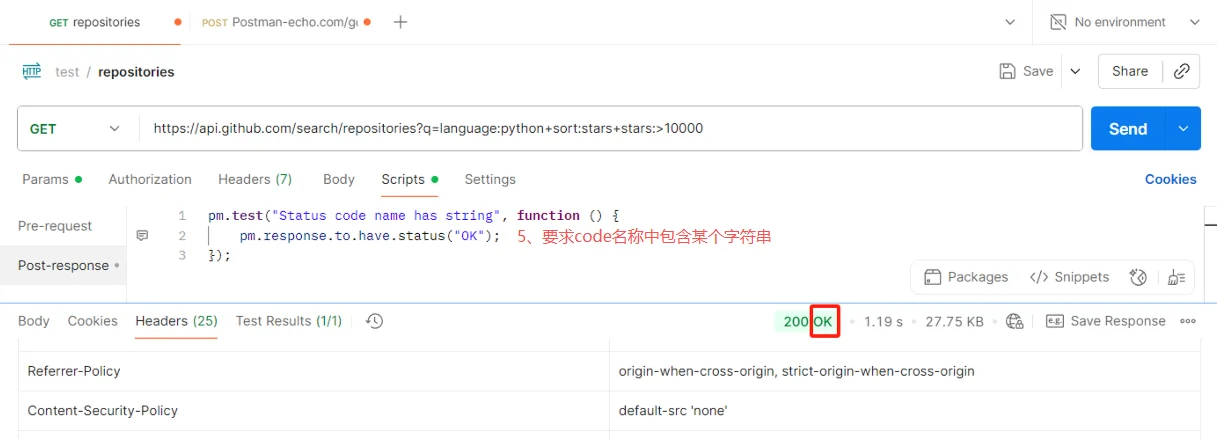Click the Send button

coord(1128,129)
